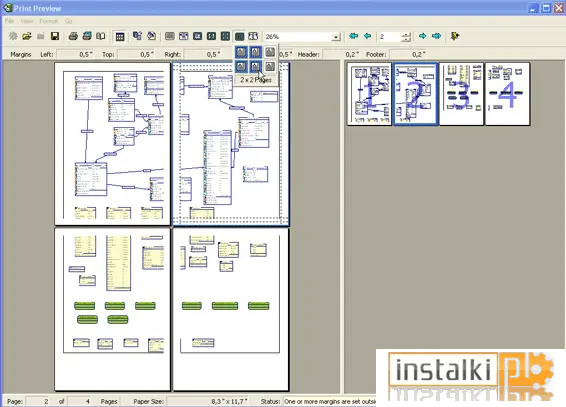Open multiple pages grid icon

pyautogui.click(x=239, y=36)
